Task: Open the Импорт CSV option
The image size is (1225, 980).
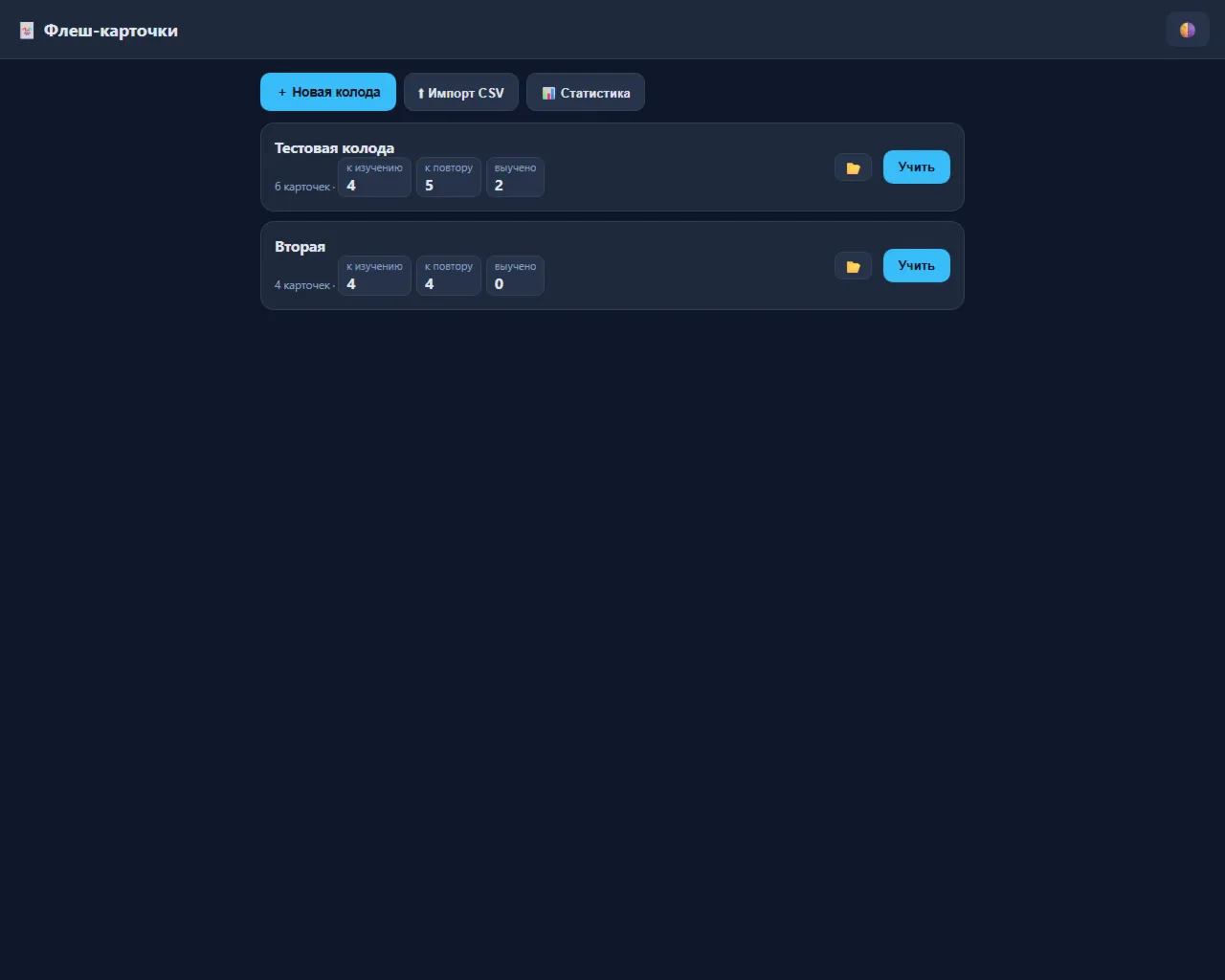Action: [461, 93]
